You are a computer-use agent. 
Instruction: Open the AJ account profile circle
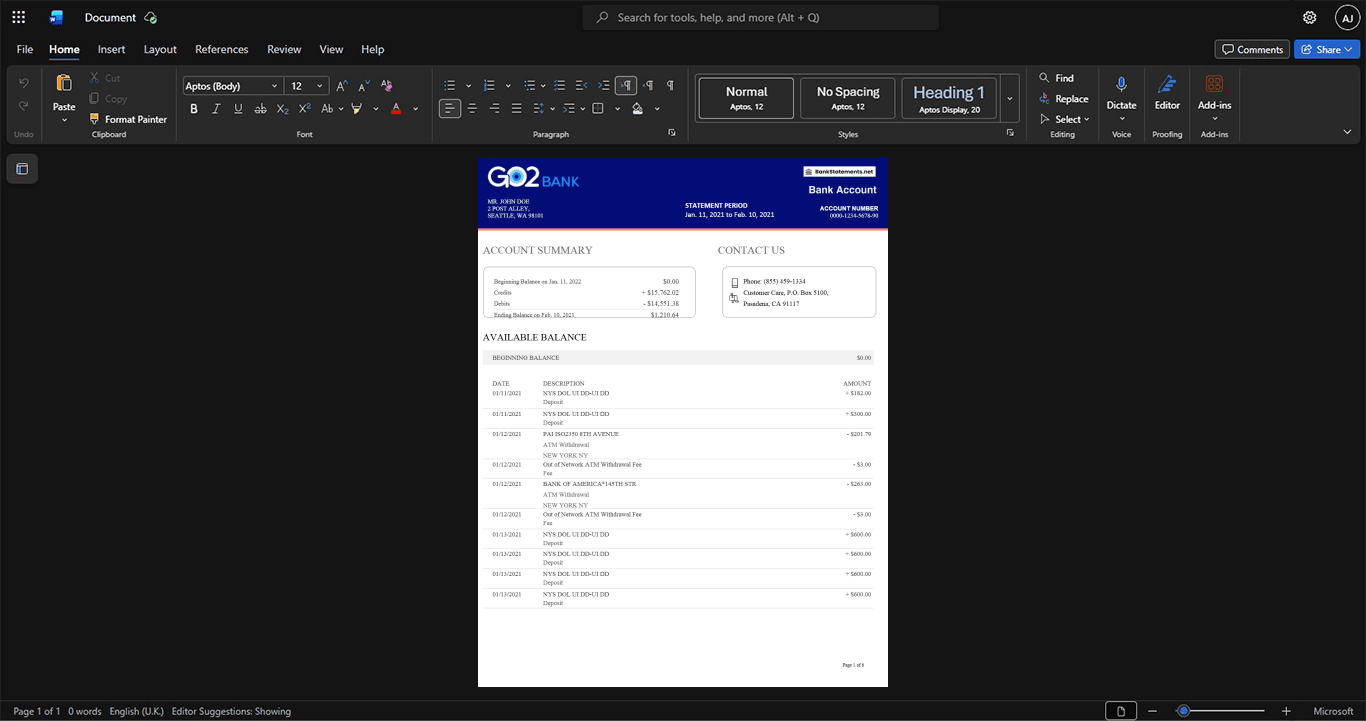tap(1347, 17)
